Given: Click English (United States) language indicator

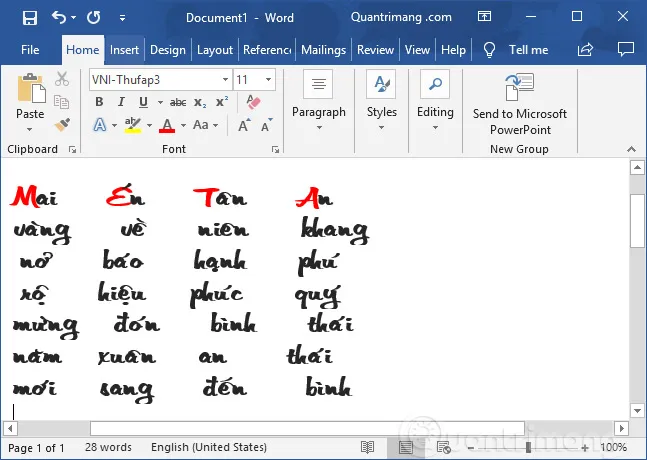Looking at the screenshot, I should (209, 447).
